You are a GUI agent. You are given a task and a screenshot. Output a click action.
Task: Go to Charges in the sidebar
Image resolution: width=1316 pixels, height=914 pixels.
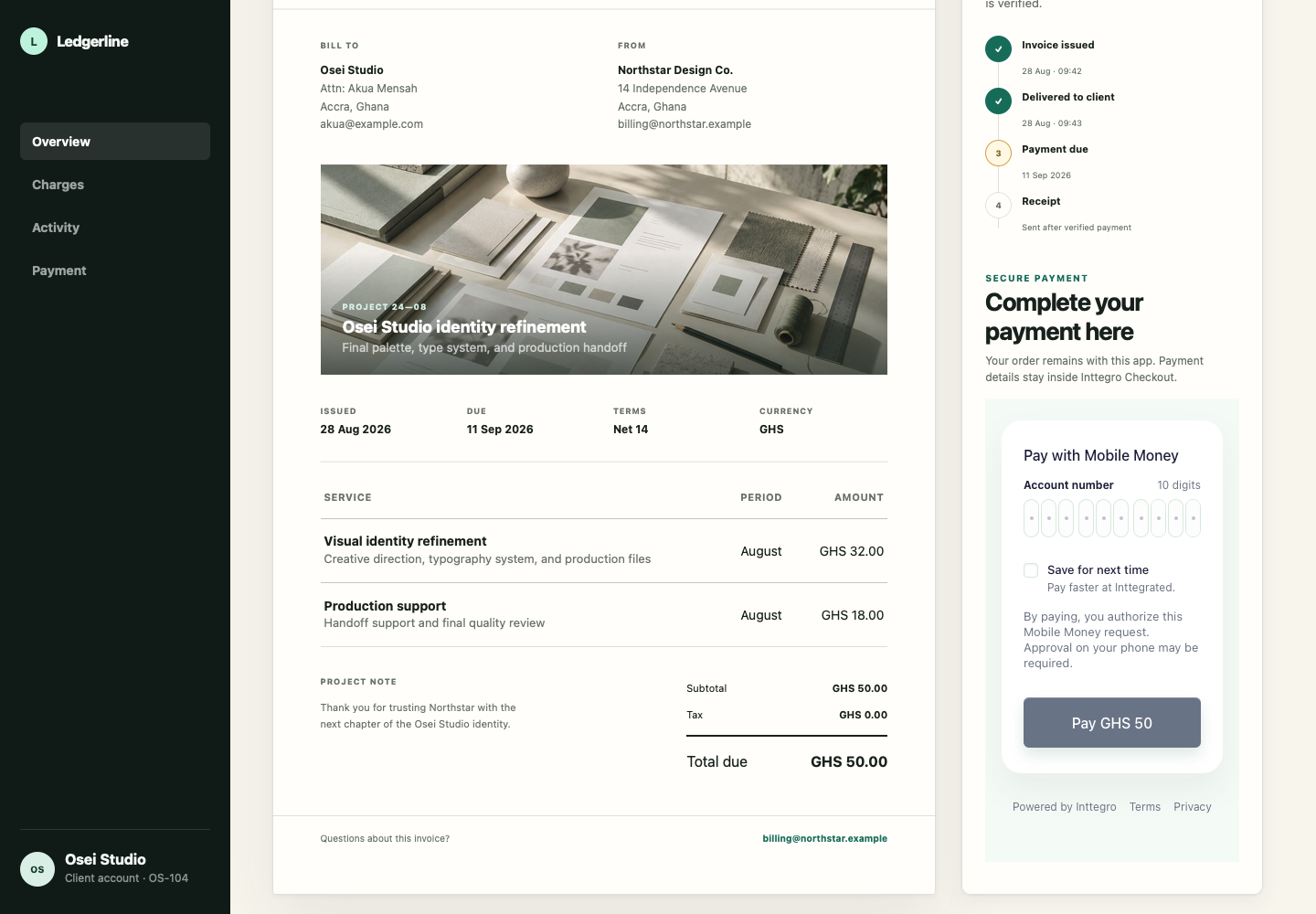coord(115,185)
